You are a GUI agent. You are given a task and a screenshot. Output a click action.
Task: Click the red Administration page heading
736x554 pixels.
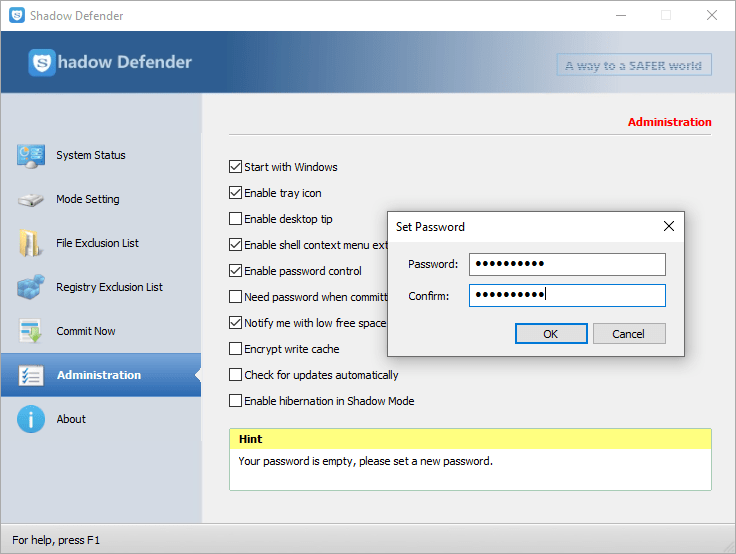(x=669, y=122)
